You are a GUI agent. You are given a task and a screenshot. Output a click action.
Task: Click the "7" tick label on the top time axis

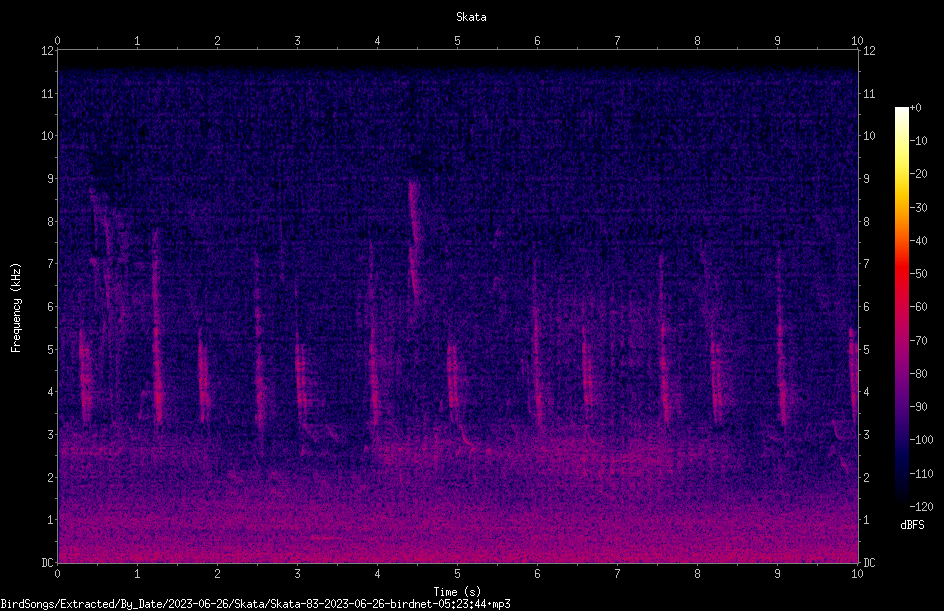(617, 41)
